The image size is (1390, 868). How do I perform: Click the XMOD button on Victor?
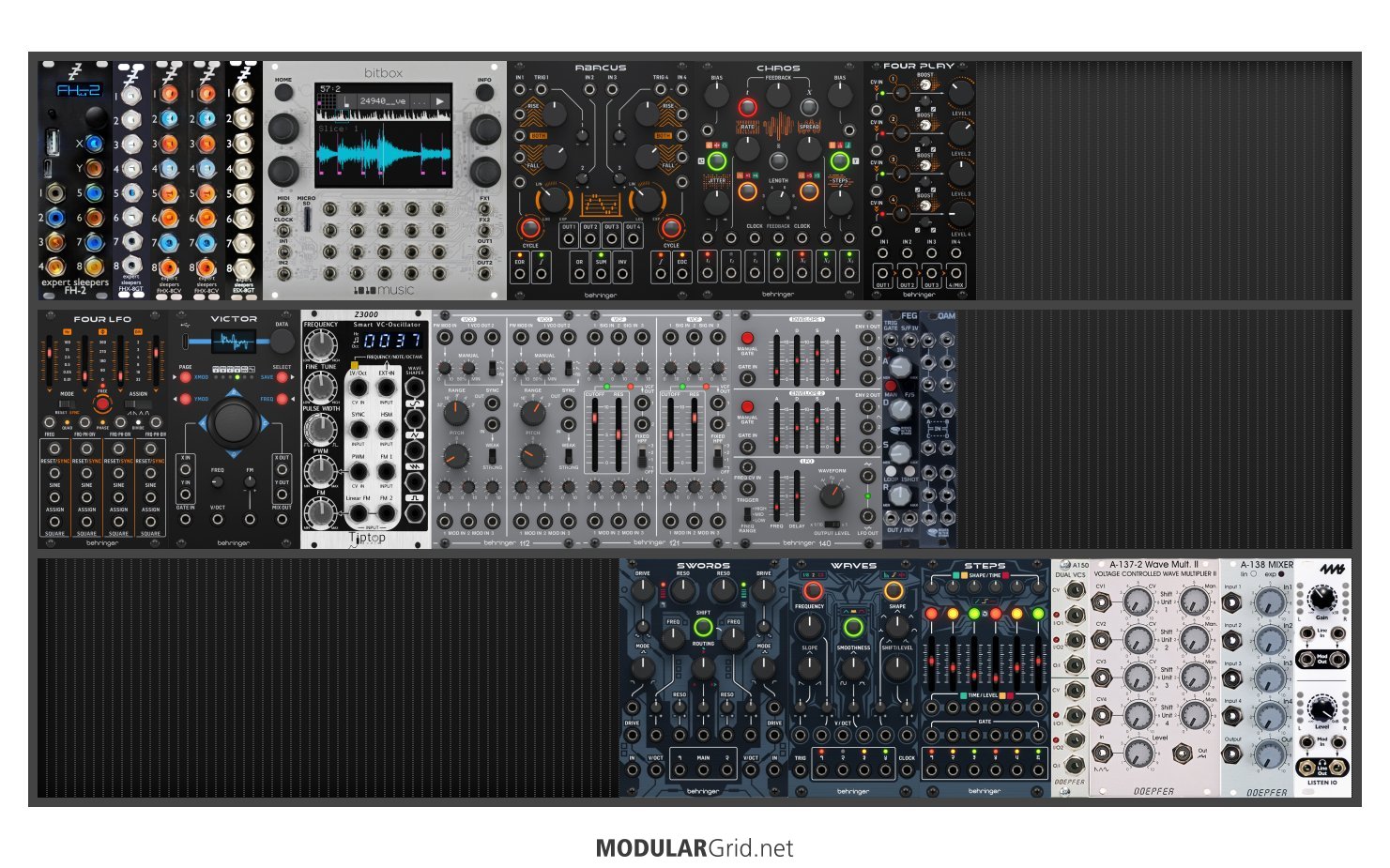tap(186, 377)
